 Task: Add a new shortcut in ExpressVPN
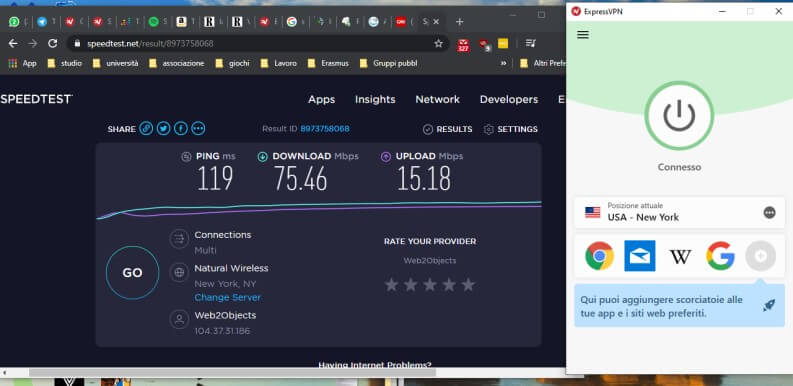tap(760, 256)
